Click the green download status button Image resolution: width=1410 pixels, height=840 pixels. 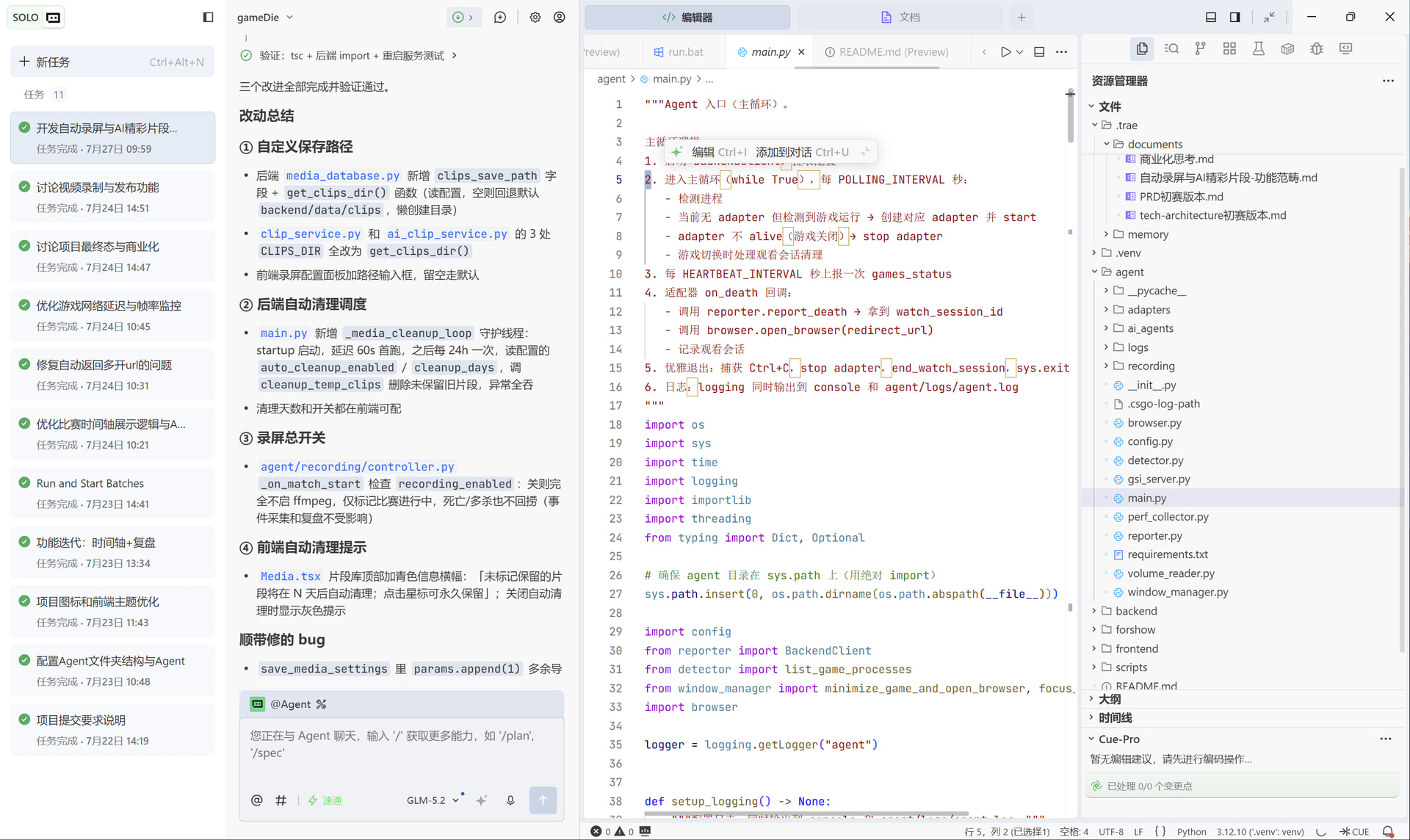click(x=463, y=17)
